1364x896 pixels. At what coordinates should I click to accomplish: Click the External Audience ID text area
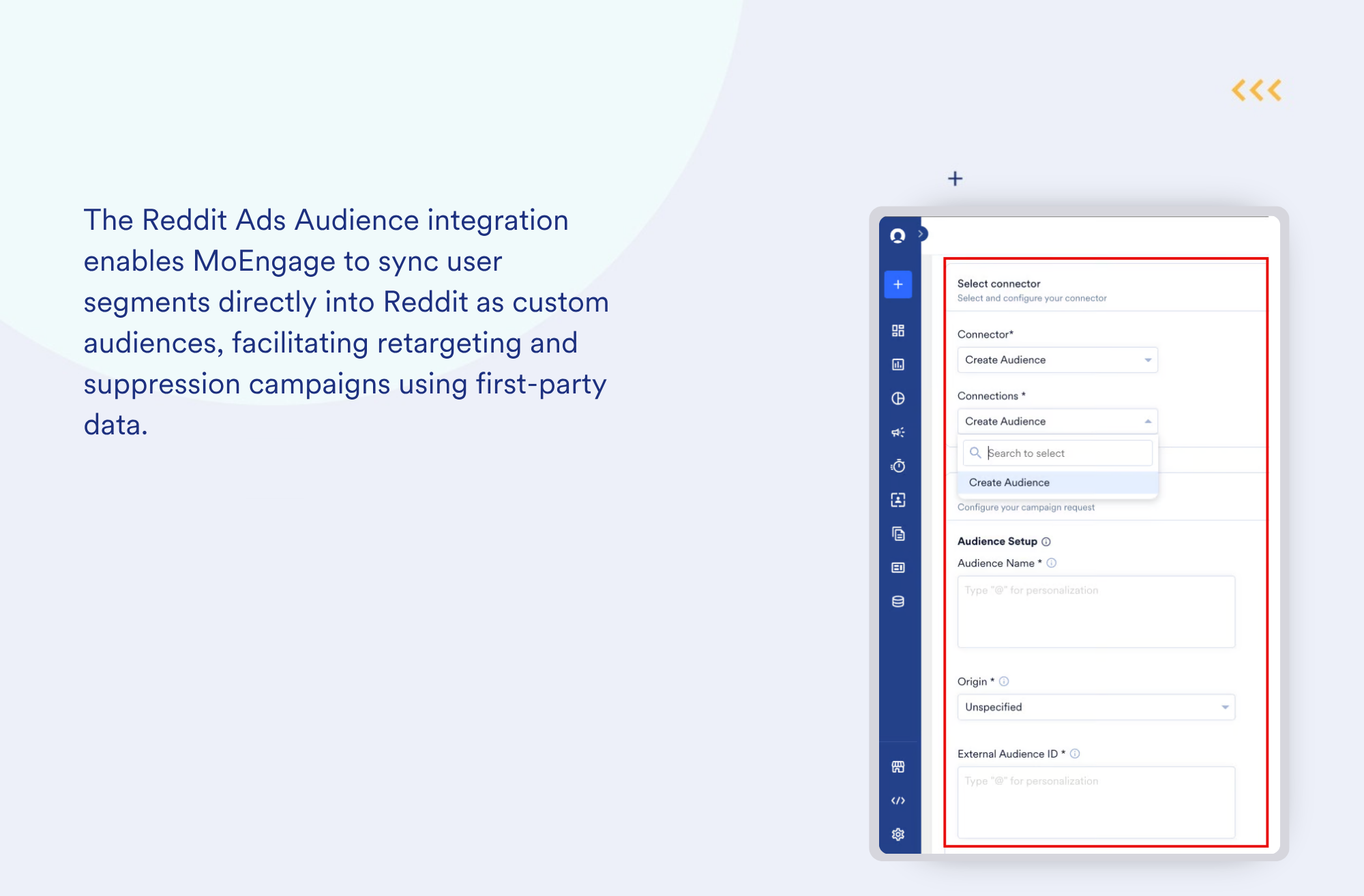(x=1096, y=803)
